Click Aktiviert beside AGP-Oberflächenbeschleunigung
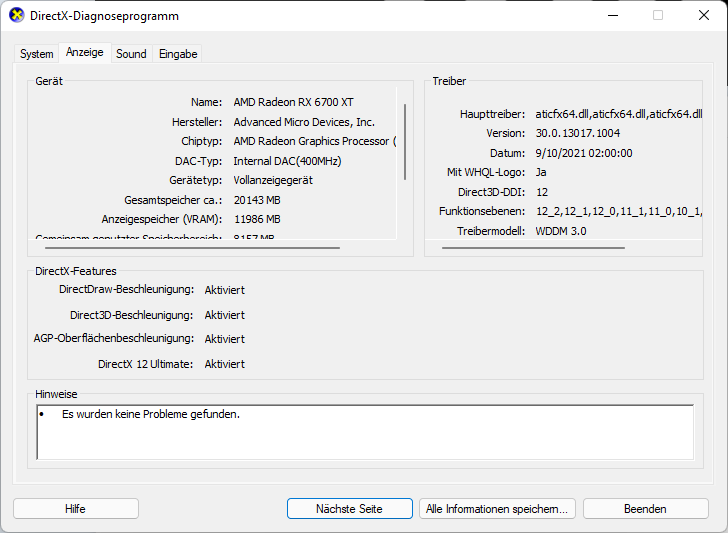728x533 pixels. (225, 339)
